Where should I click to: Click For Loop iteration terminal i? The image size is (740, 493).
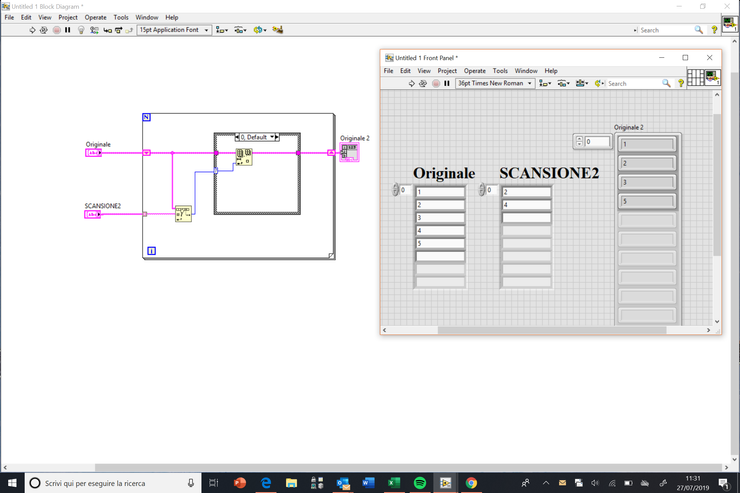point(151,251)
